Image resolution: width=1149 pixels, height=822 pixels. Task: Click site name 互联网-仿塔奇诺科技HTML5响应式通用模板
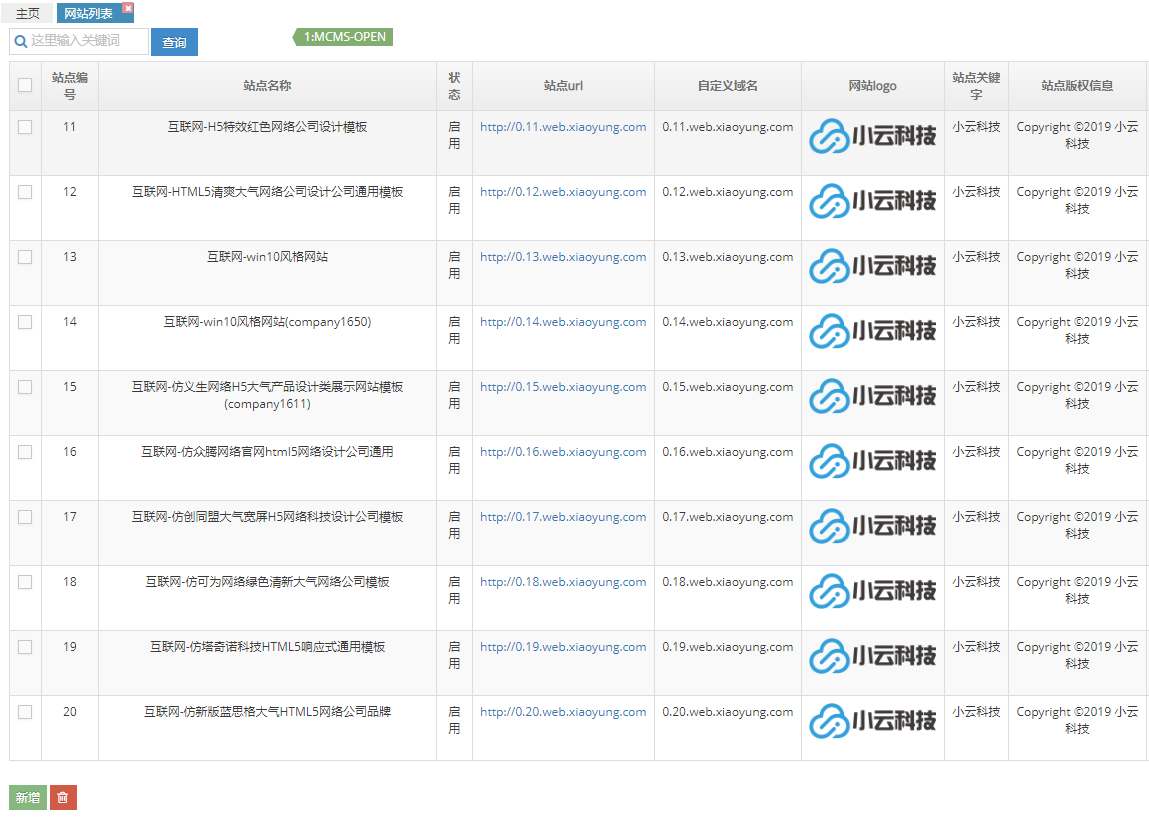coord(267,647)
